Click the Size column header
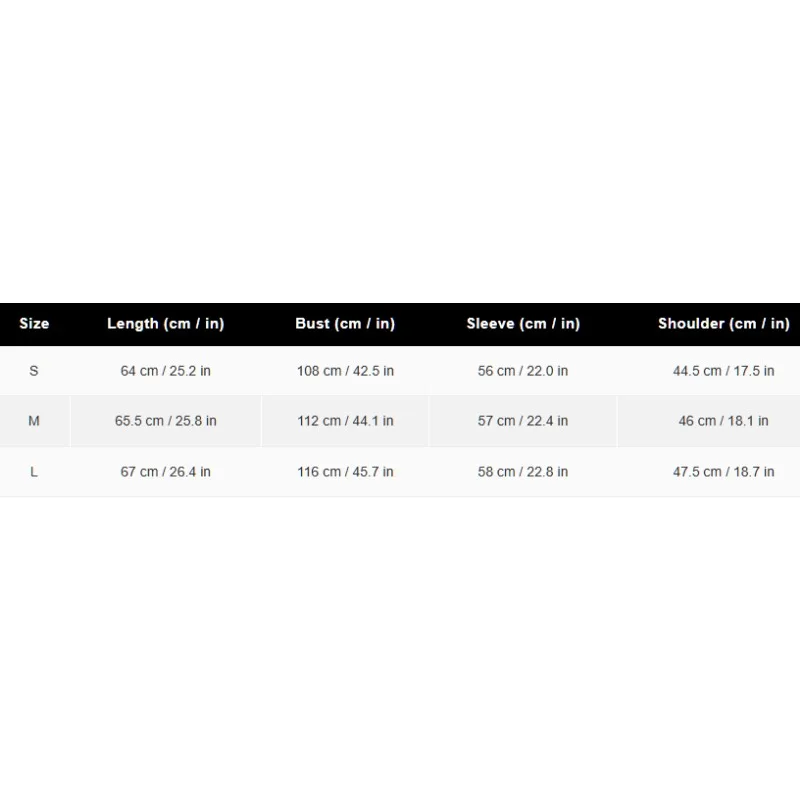 tap(34, 323)
